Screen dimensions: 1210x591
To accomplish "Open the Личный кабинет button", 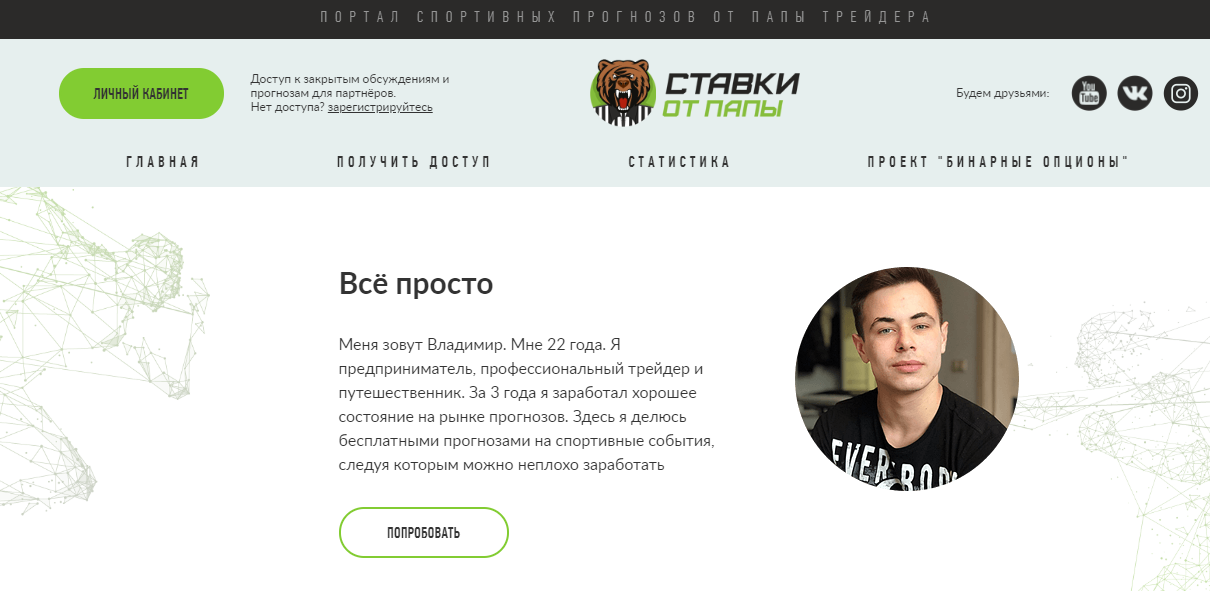I will tap(141, 93).
